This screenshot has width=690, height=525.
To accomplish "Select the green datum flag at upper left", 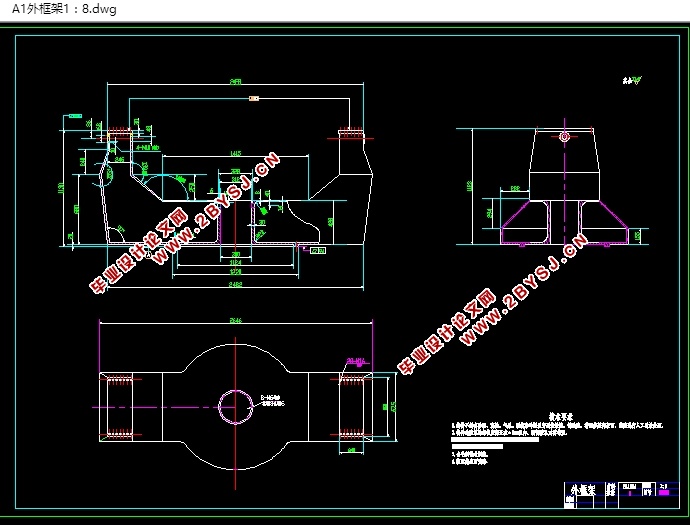I will coord(75,116).
